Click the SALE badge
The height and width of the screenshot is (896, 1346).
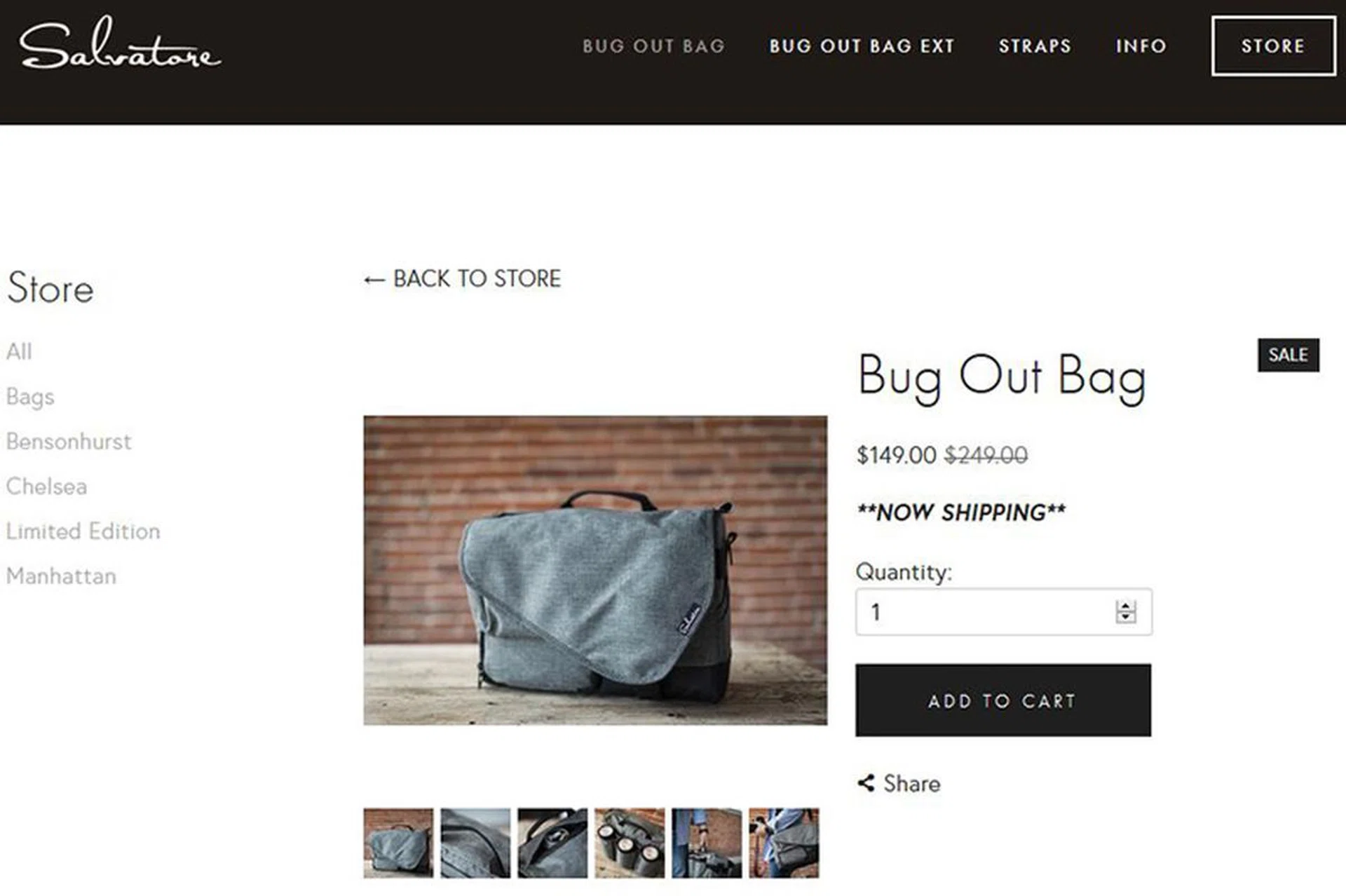1288,355
